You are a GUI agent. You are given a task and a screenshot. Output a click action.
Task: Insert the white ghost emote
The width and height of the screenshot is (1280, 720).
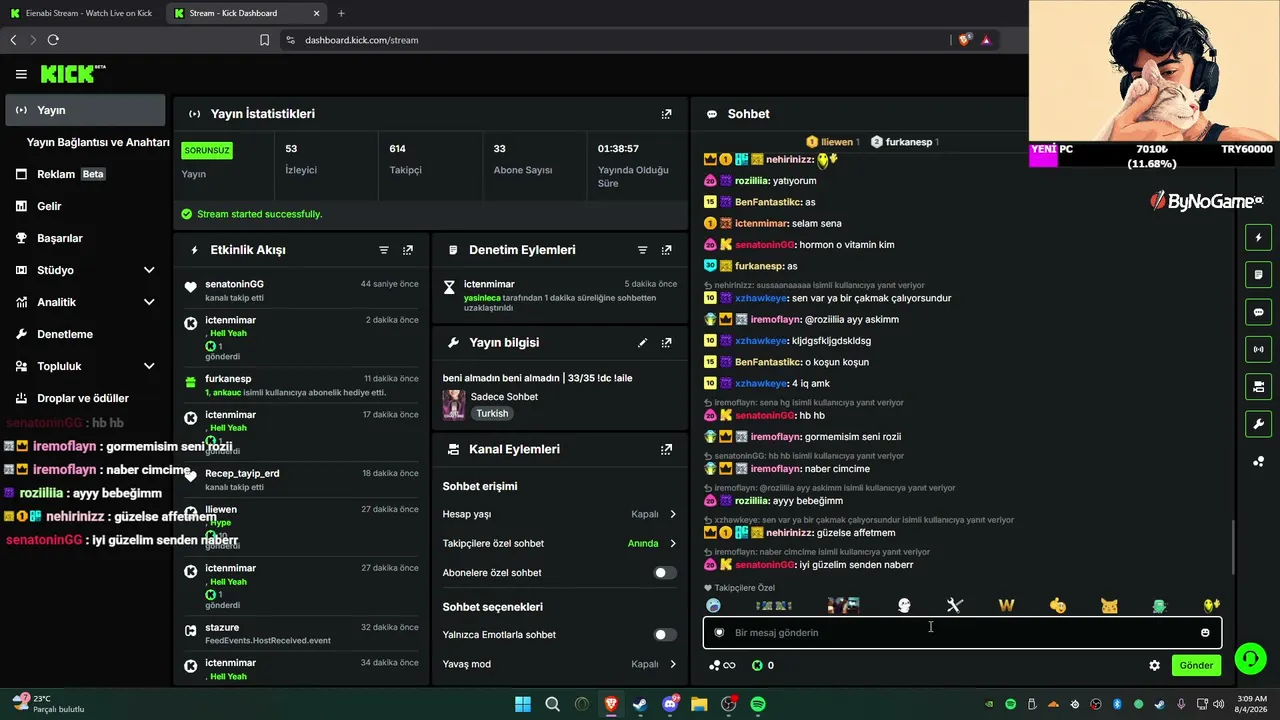click(904, 606)
